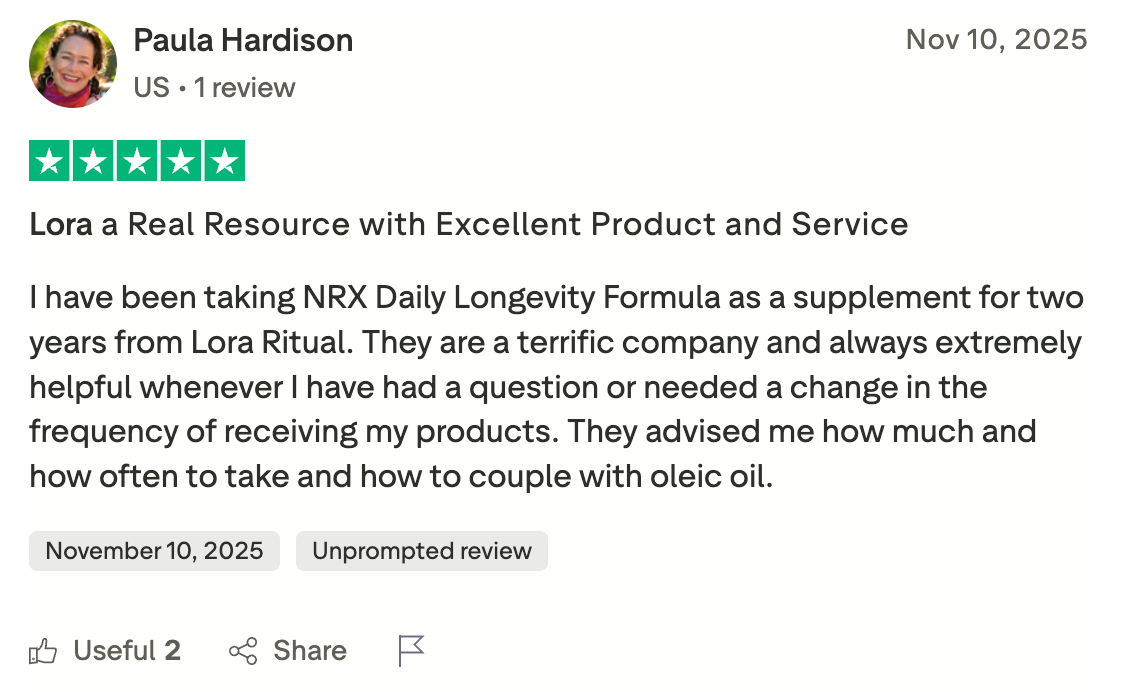
Task: Click the third star in the rating
Action: click(x=134, y=159)
